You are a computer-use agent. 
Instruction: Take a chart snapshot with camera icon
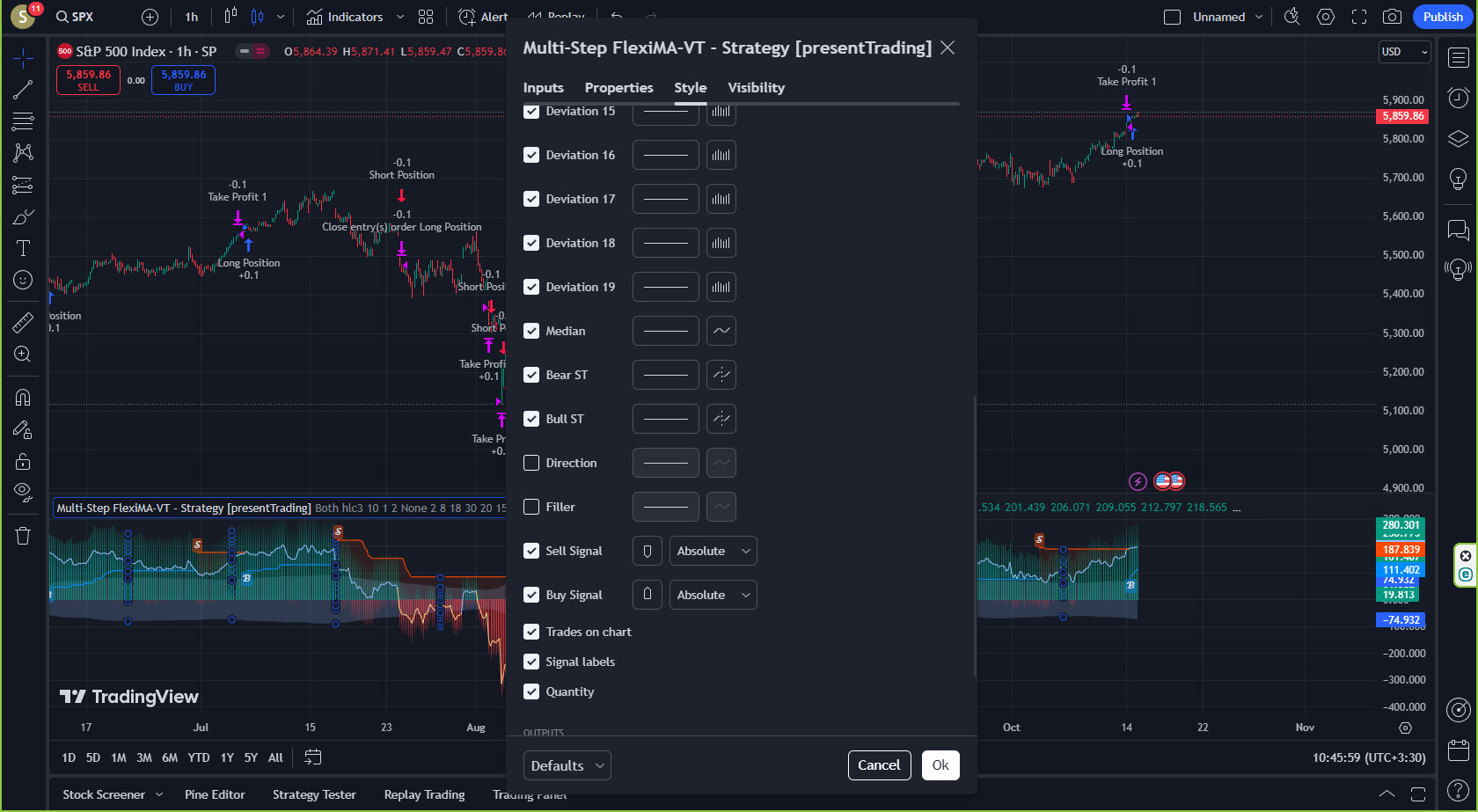pyautogui.click(x=1392, y=17)
